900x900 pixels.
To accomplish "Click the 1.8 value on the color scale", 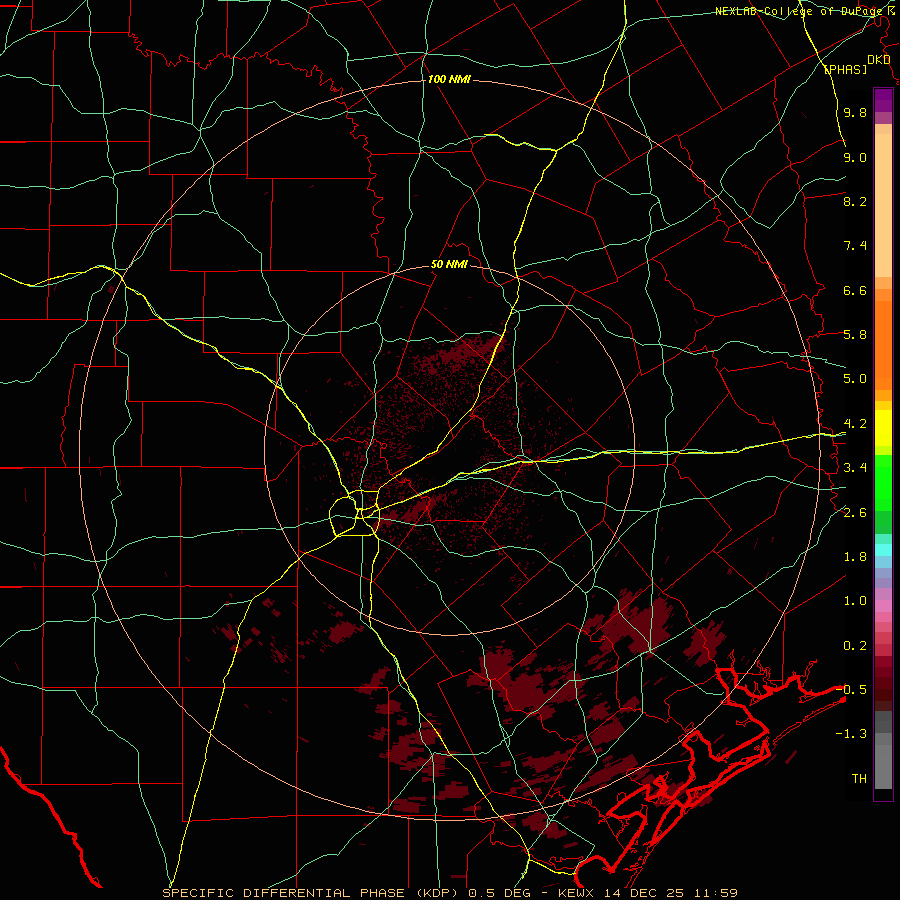I will point(855,557).
